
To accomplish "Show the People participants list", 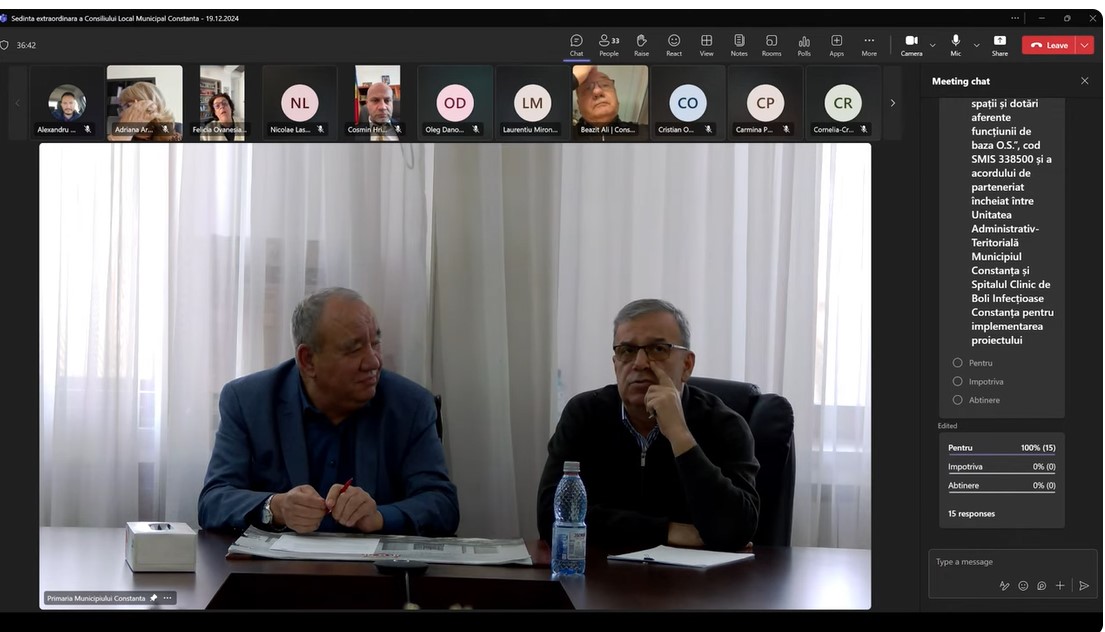I will tap(608, 44).
